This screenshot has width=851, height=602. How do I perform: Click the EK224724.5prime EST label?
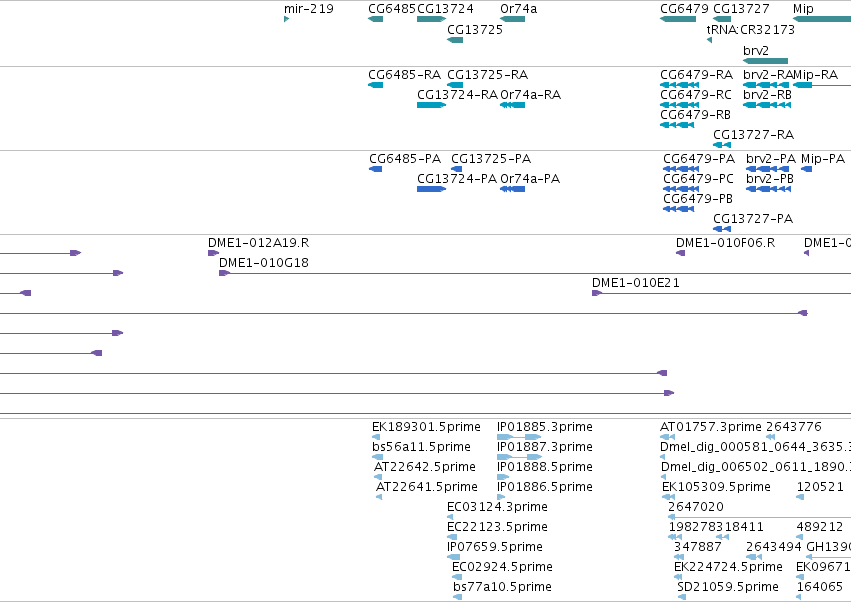pyautogui.click(x=728, y=567)
